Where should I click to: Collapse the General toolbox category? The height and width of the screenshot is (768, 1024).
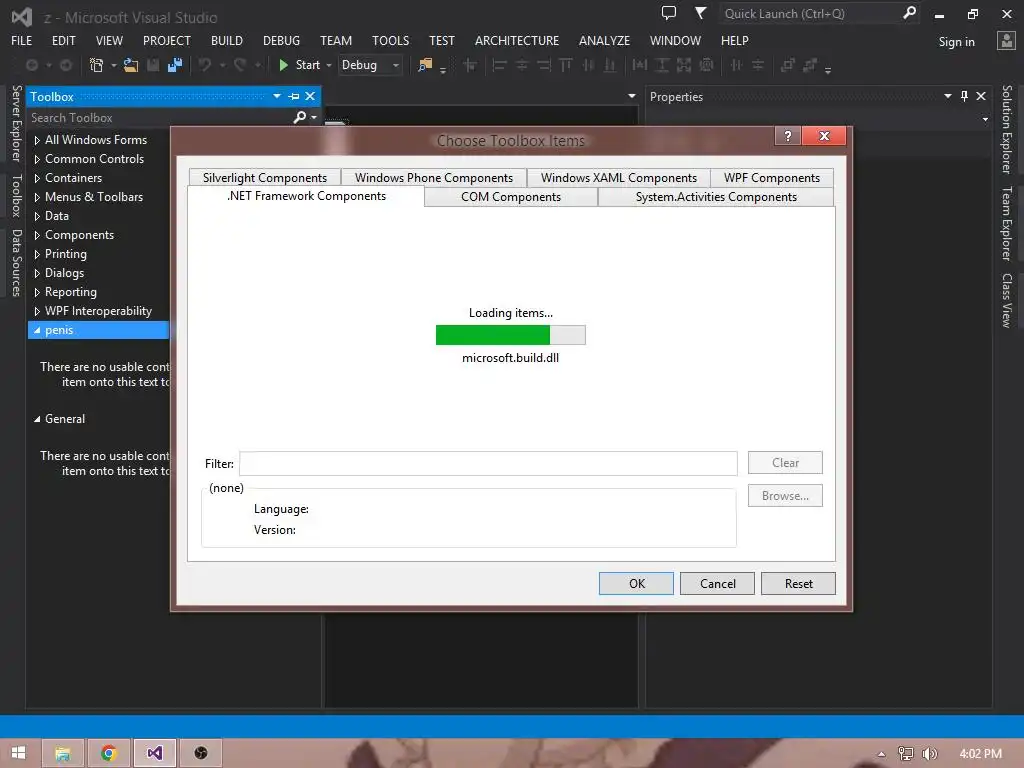[x=37, y=419]
